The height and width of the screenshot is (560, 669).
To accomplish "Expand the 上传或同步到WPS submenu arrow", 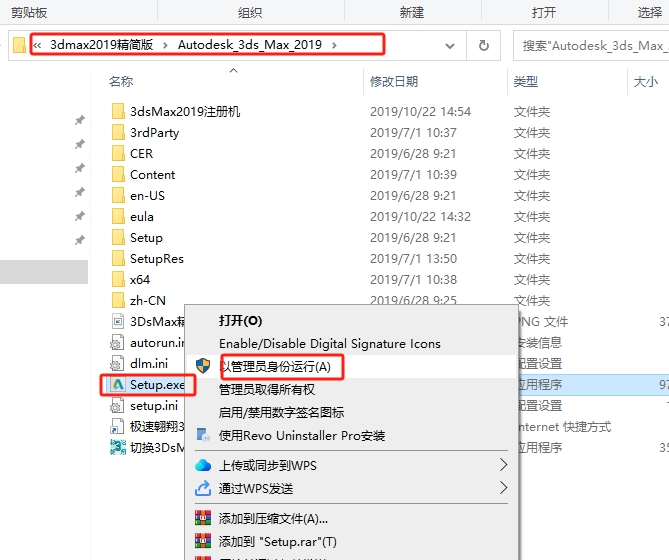I will (503, 465).
